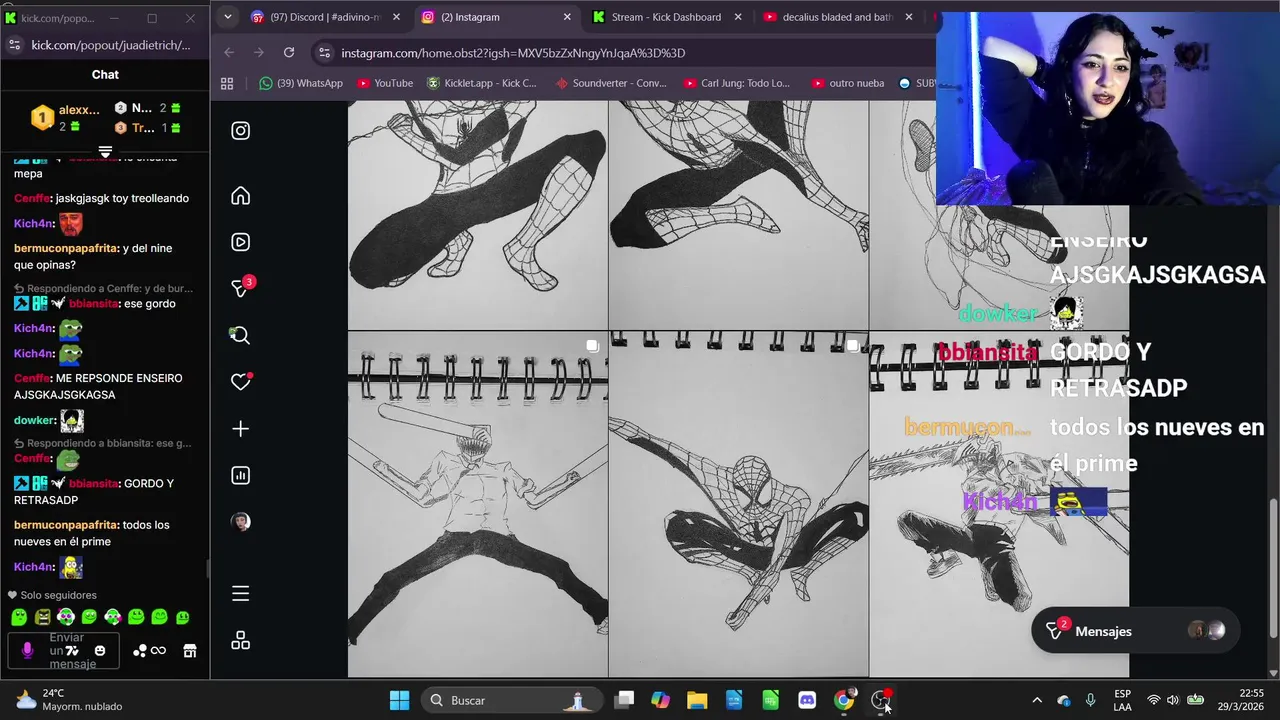This screenshot has height=720, width=1280.
Task: Open the YouTube bookmark
Action: 385,84
